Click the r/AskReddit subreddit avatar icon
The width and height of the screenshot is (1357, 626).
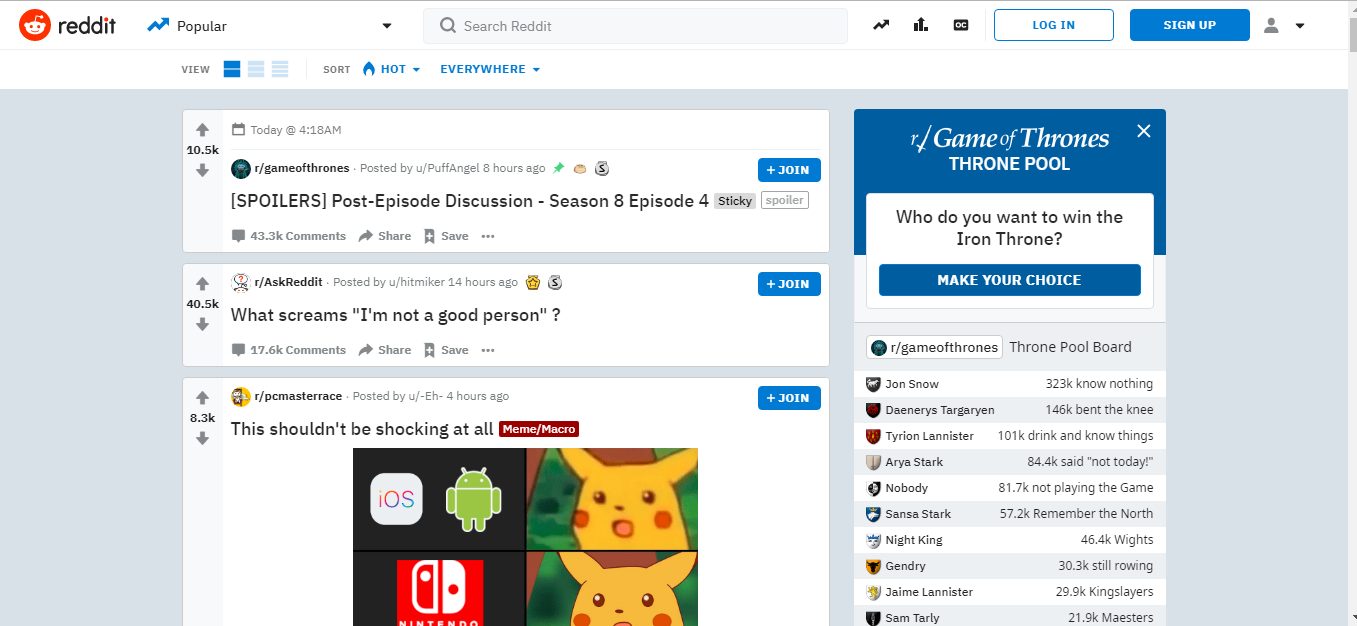(240, 282)
